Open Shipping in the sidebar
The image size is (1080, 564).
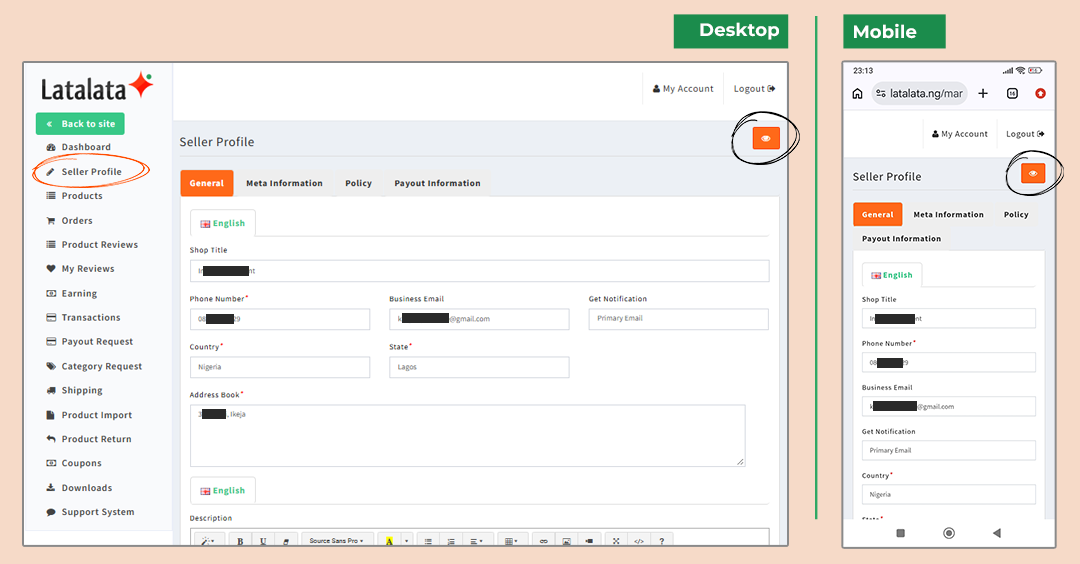pyautogui.click(x=74, y=391)
